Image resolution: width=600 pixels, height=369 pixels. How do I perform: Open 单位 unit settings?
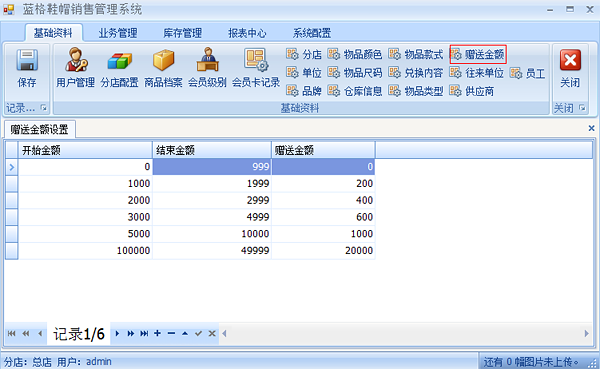(x=304, y=73)
